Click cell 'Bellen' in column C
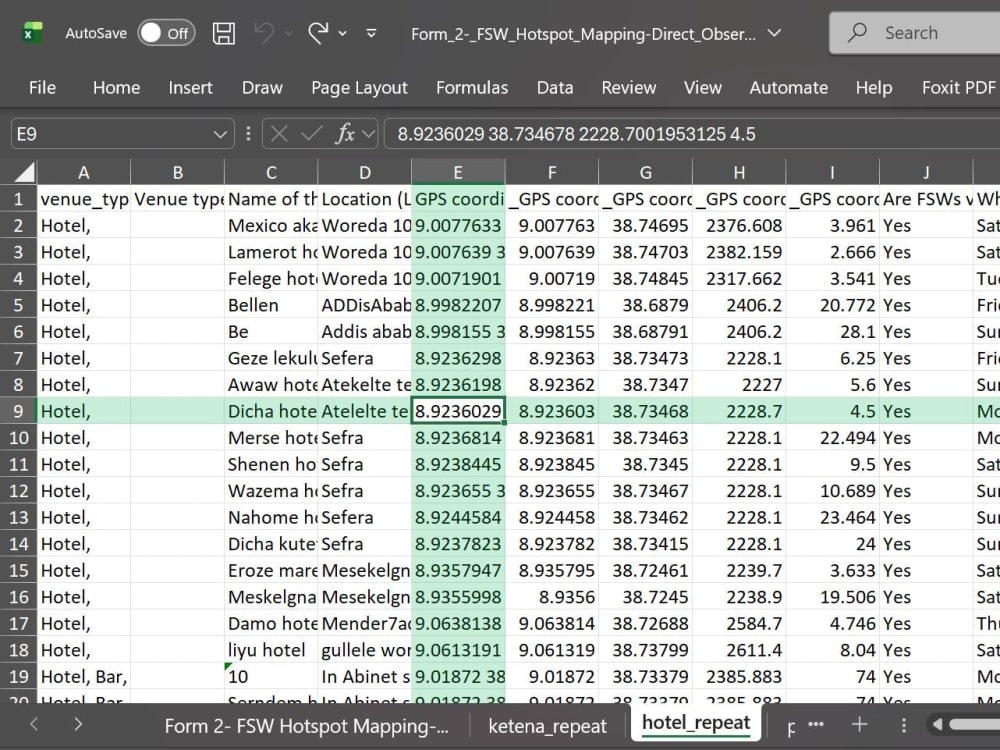 point(271,305)
